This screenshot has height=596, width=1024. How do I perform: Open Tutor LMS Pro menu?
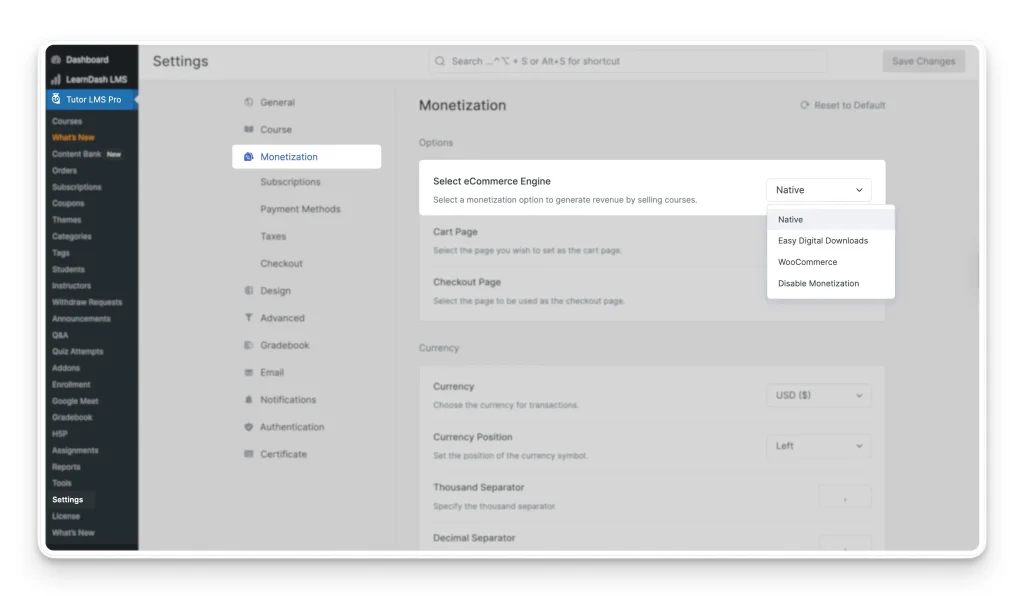click(91, 99)
